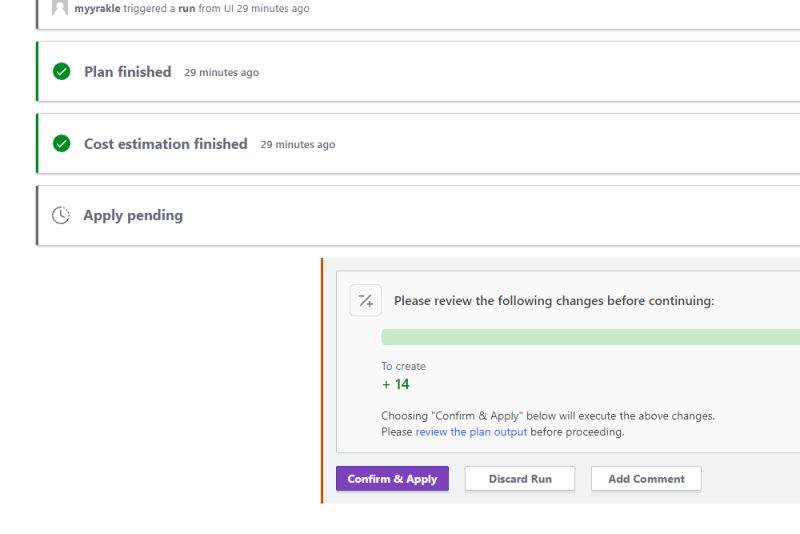Image resolution: width=800 pixels, height=534 pixels.
Task: Click the green check icon beside Plan finished
Action: [x=62, y=72]
